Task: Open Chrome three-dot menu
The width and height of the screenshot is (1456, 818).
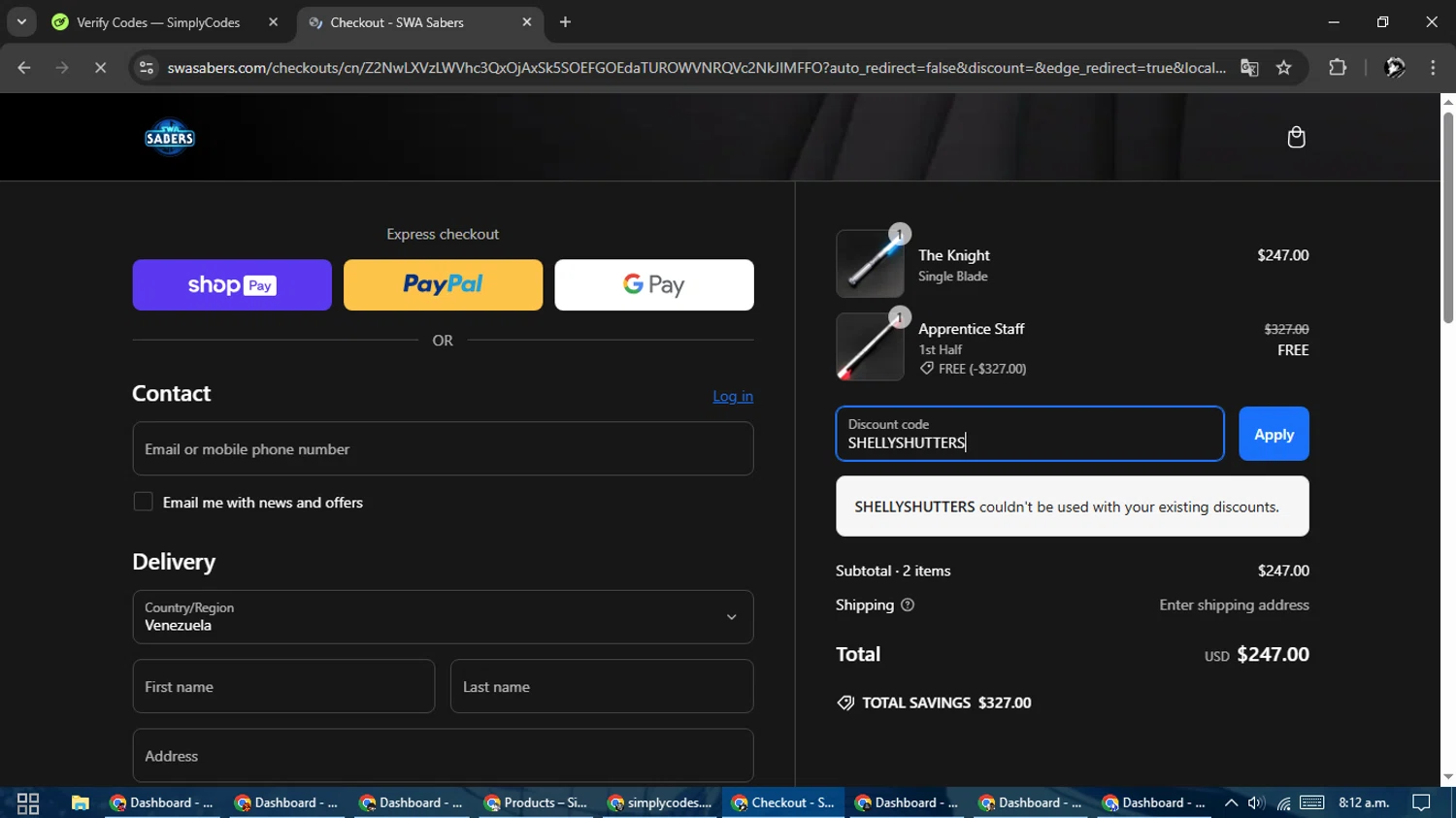Action: point(1433,67)
